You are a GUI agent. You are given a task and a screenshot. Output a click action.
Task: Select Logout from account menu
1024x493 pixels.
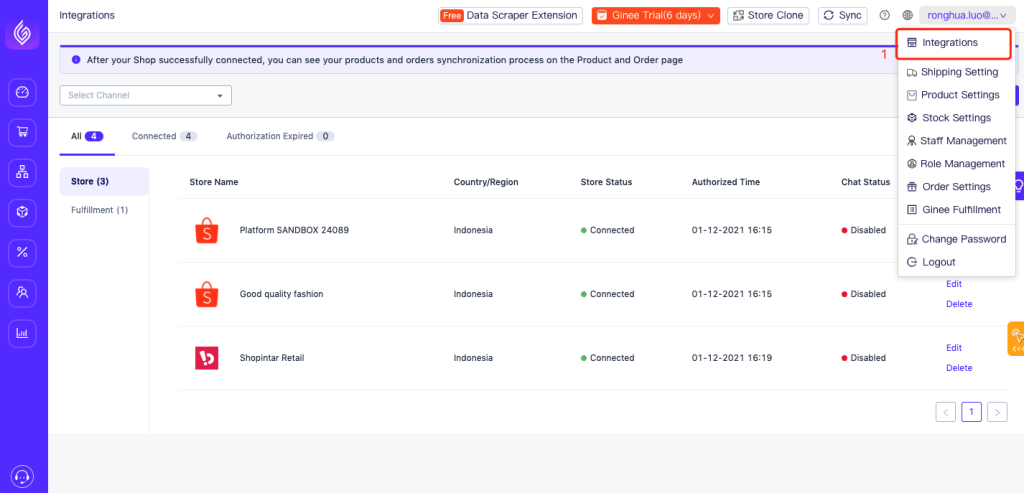point(957,262)
